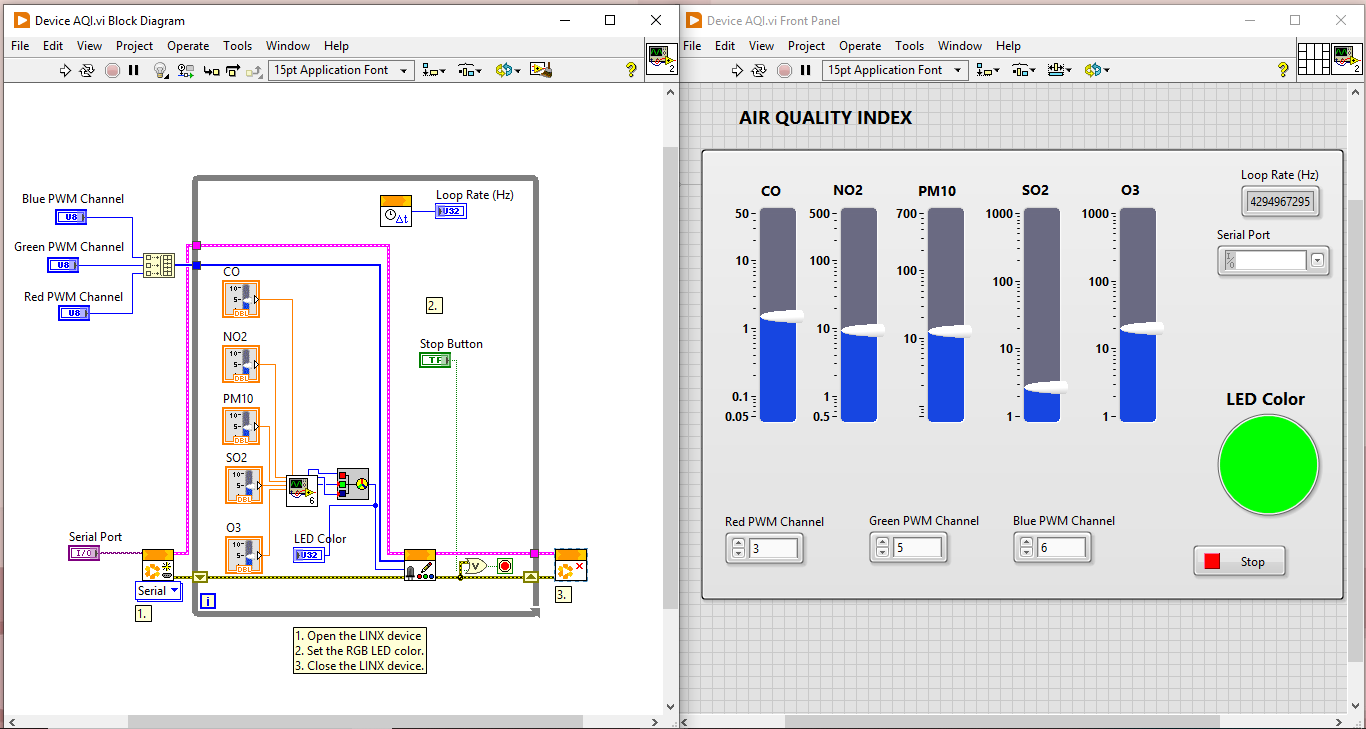Screen dimensions: 1366x729
Task: Click VI icon at Block Diagram top-right
Action: click(x=661, y=59)
